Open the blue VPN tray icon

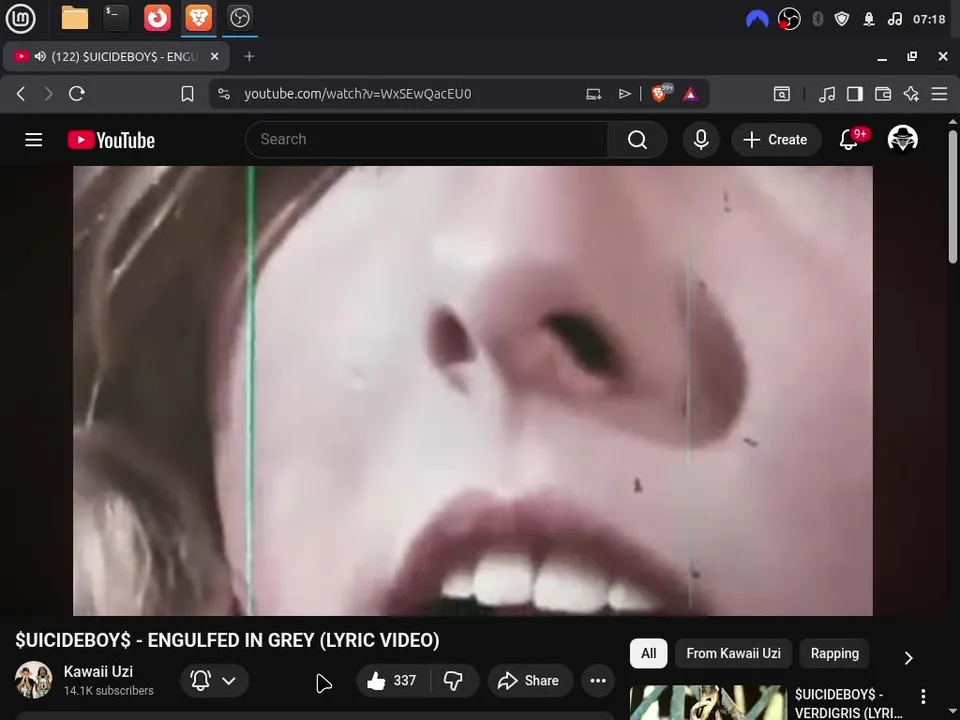coord(757,19)
